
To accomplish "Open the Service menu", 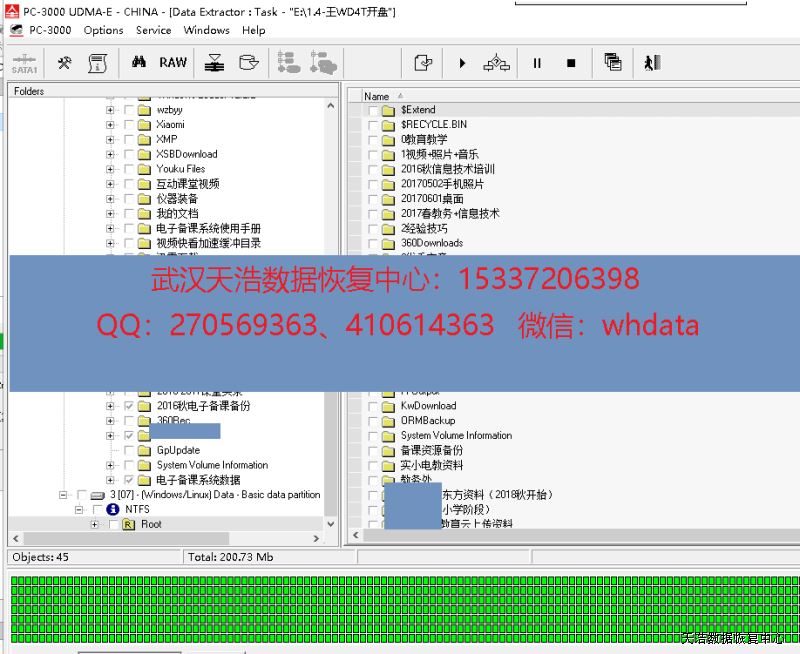I will point(153,30).
